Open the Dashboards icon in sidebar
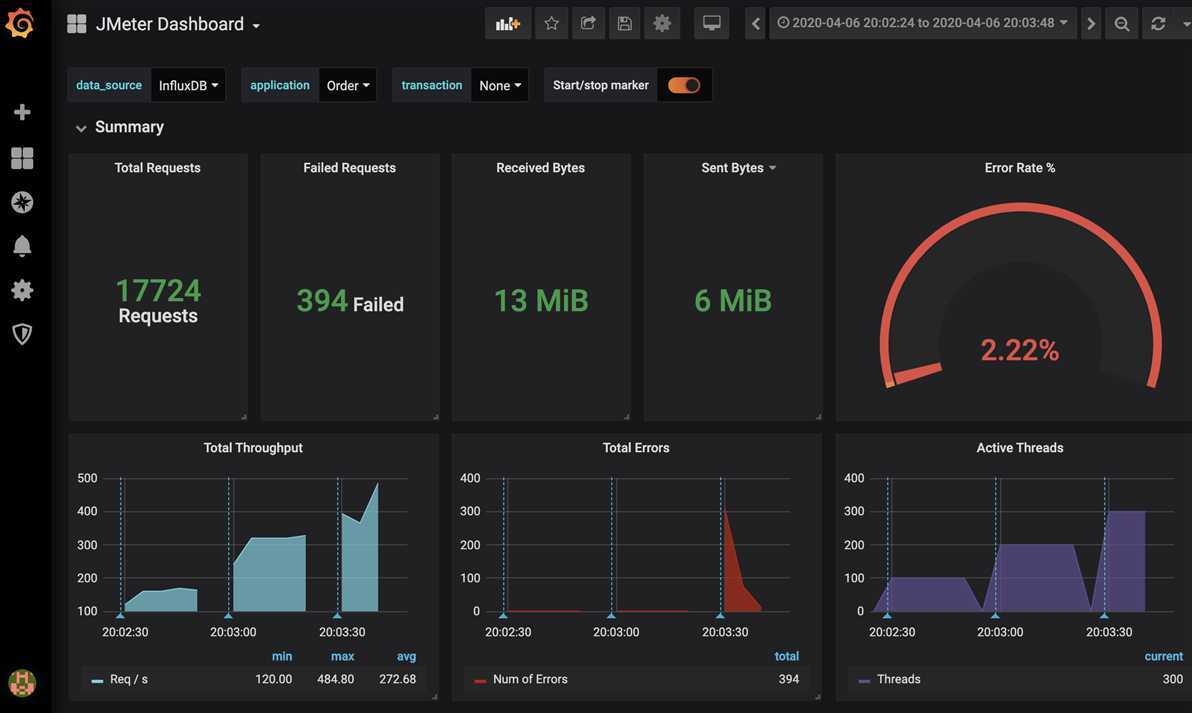Viewport: 1192px width, 713px height. pos(22,158)
